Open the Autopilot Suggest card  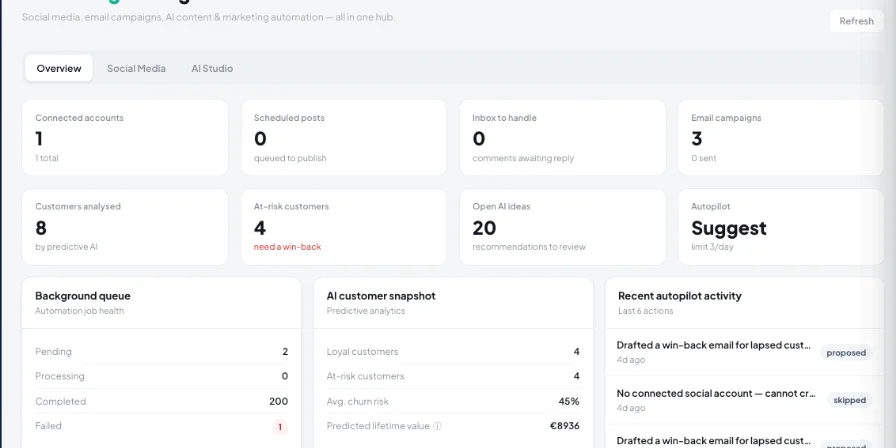781,226
